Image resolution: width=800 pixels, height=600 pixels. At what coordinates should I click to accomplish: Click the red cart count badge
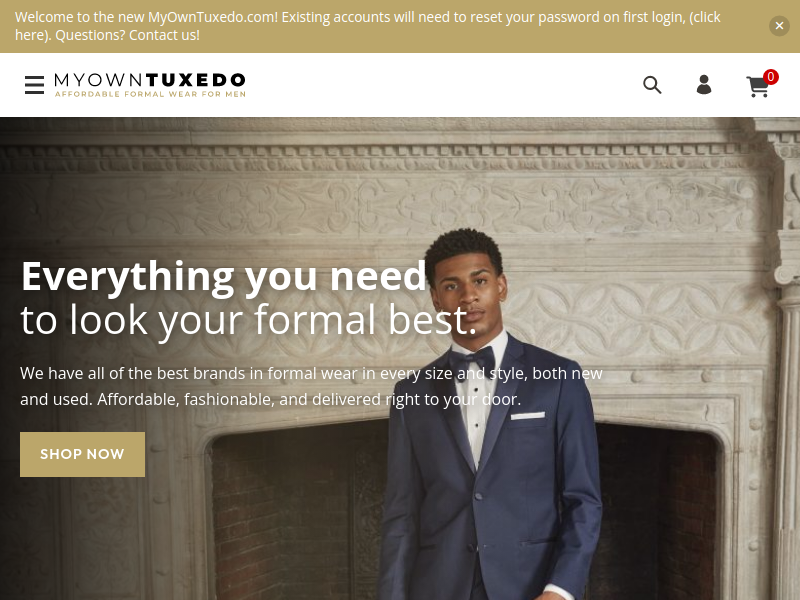[x=770, y=77]
